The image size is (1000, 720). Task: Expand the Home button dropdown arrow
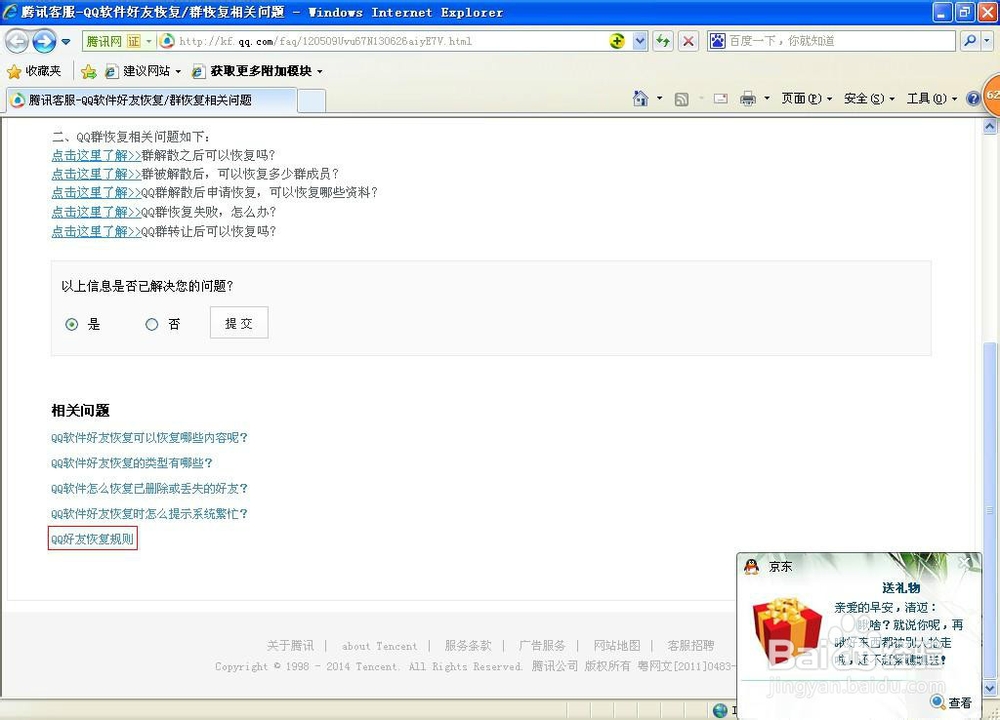(x=659, y=98)
